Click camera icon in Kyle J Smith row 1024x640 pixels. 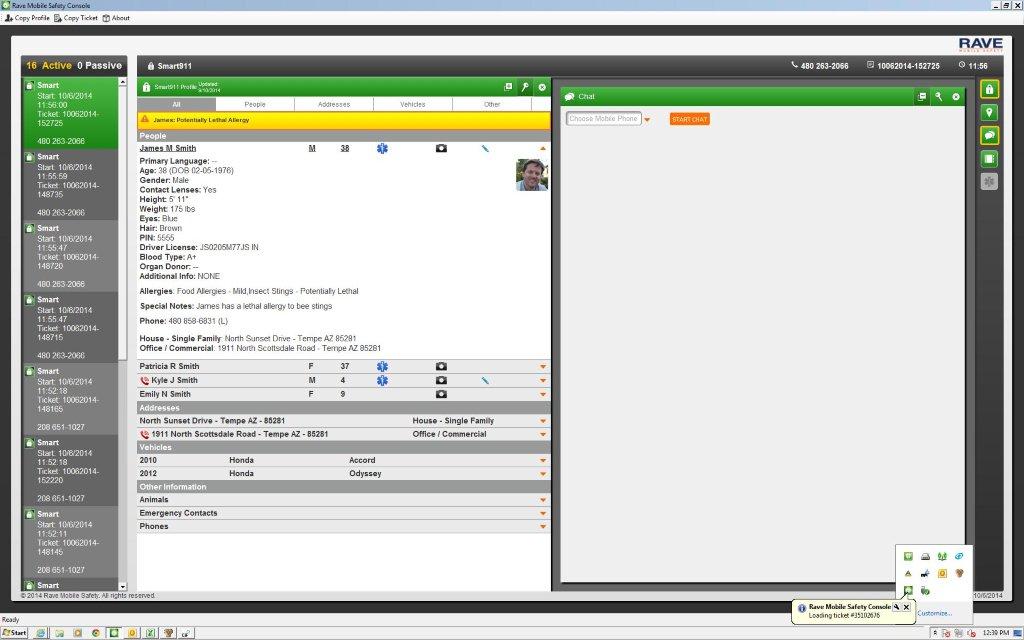pyautogui.click(x=441, y=380)
